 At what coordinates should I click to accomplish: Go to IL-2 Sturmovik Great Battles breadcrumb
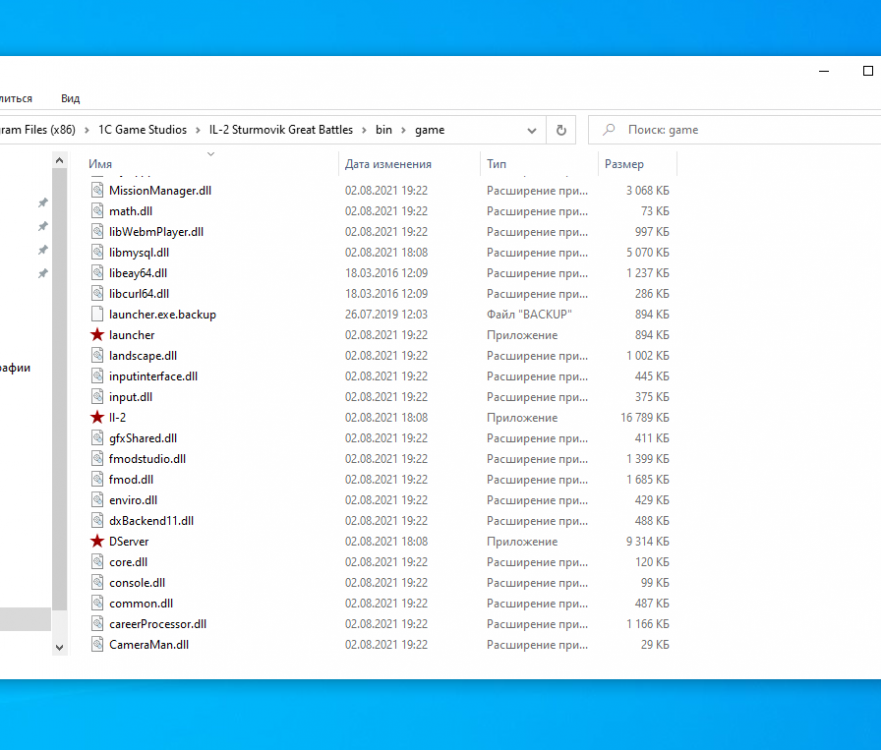pos(281,130)
